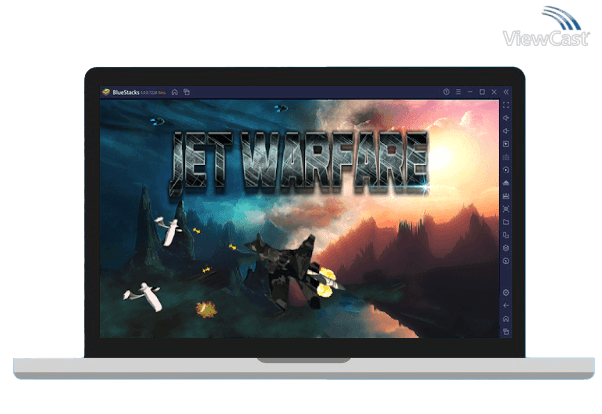Viewport: 602px width, 414px height.
Task: Take a screenshot using the frame icon
Action: coord(506,209)
